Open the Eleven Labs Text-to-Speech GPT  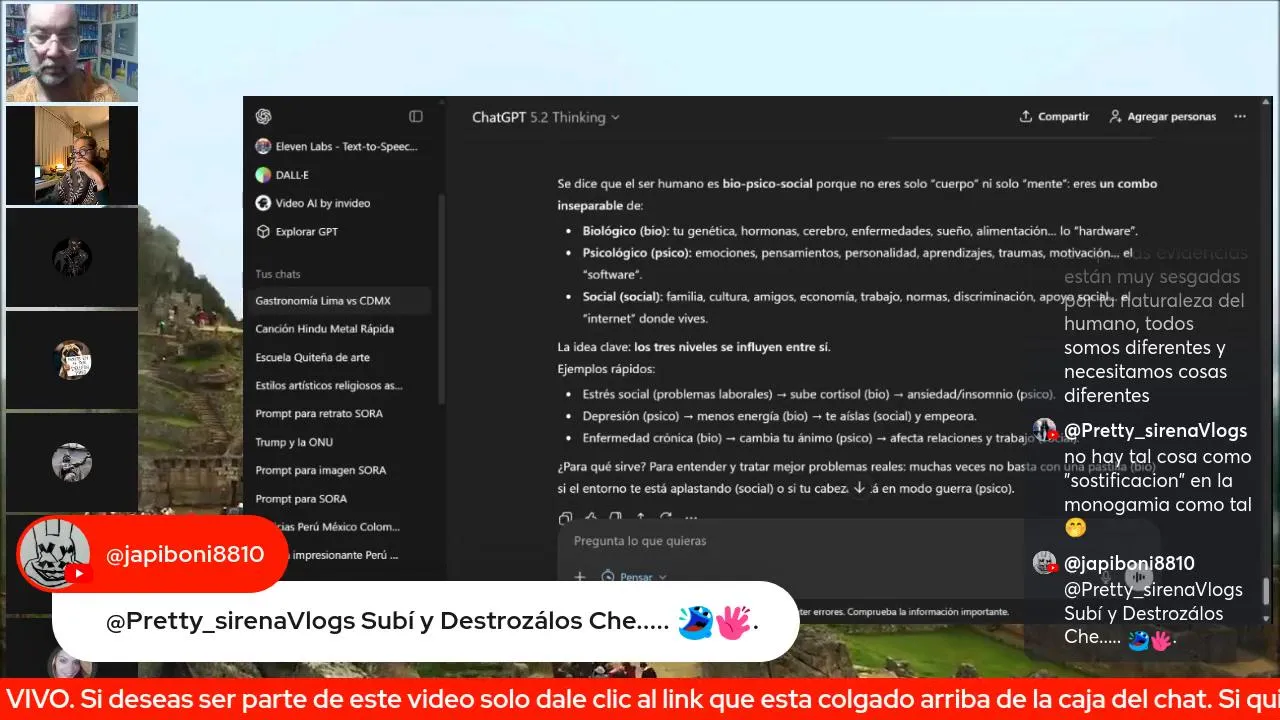pos(337,146)
